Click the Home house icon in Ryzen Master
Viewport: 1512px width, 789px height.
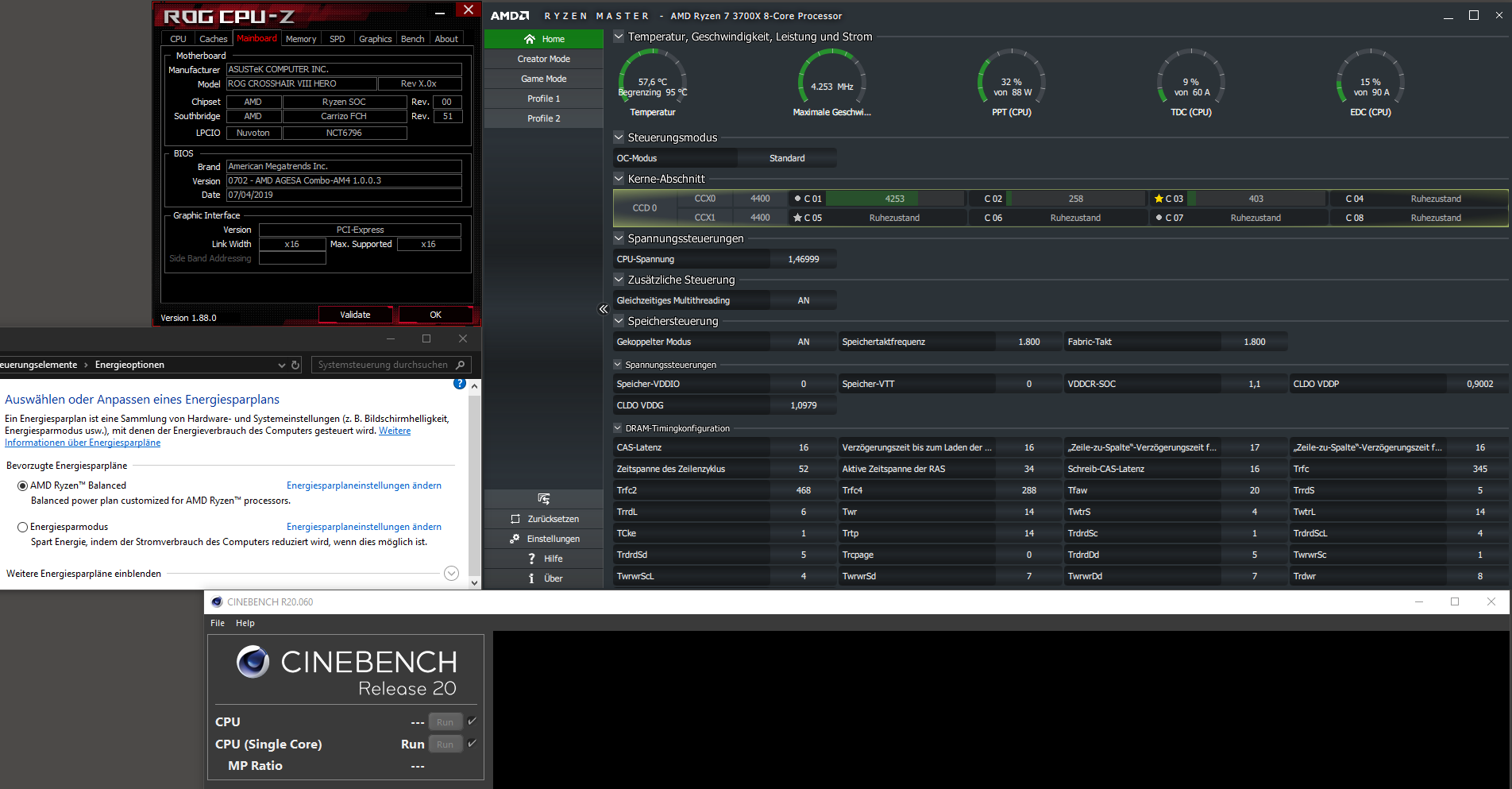tap(530, 39)
